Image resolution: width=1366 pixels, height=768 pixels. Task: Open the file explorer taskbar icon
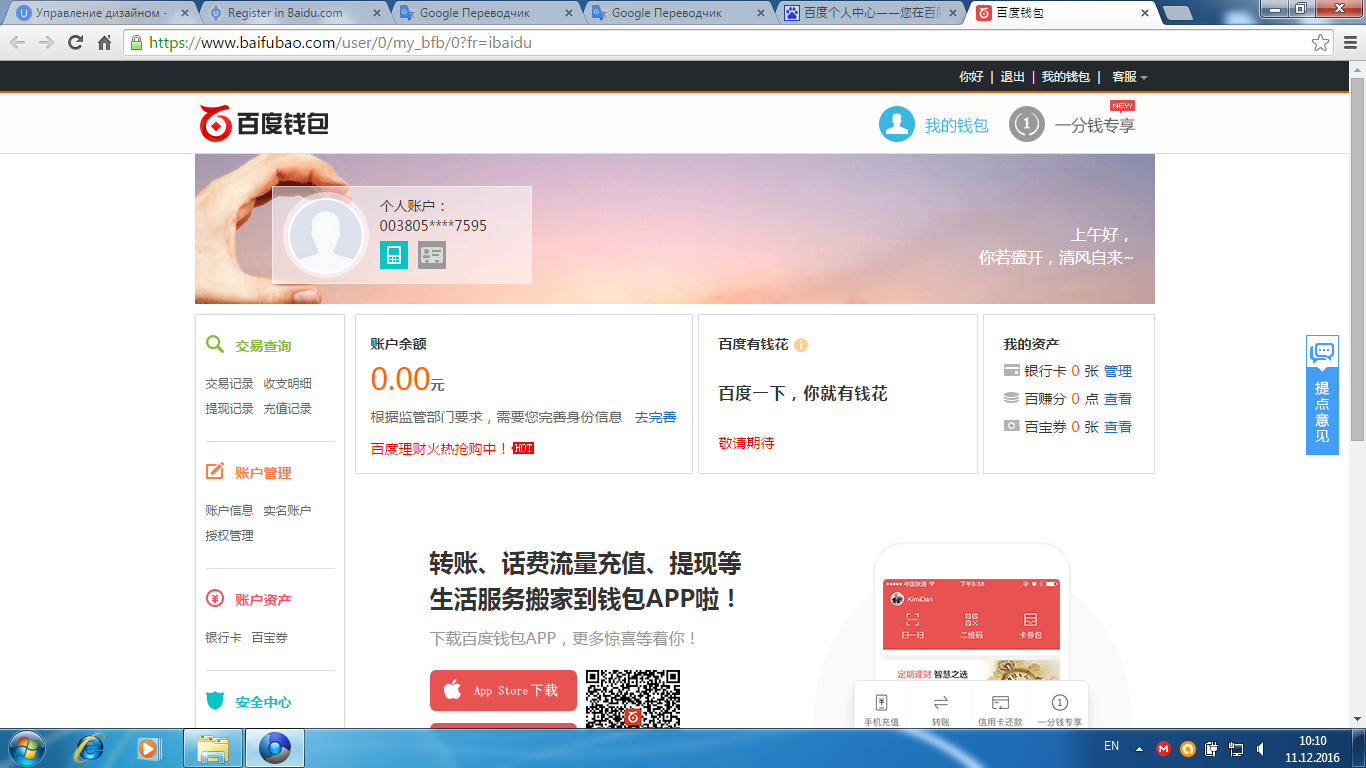click(213, 748)
